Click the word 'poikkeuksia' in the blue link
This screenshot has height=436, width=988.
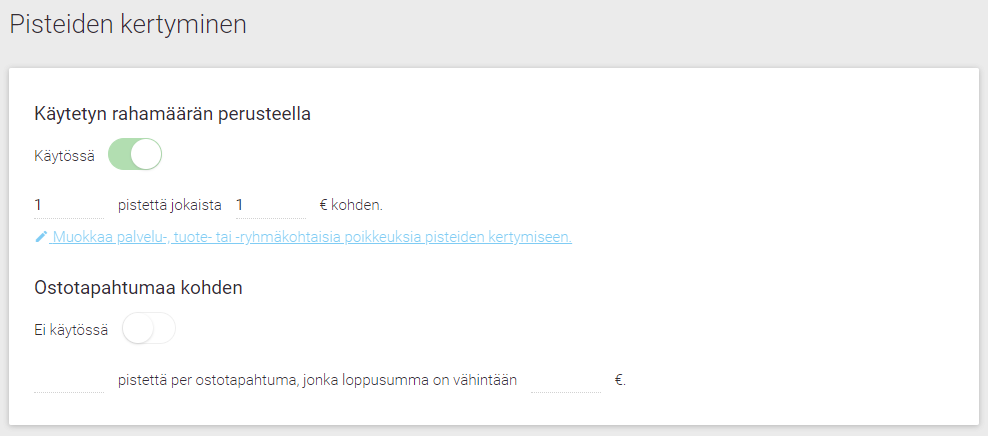tap(384, 237)
